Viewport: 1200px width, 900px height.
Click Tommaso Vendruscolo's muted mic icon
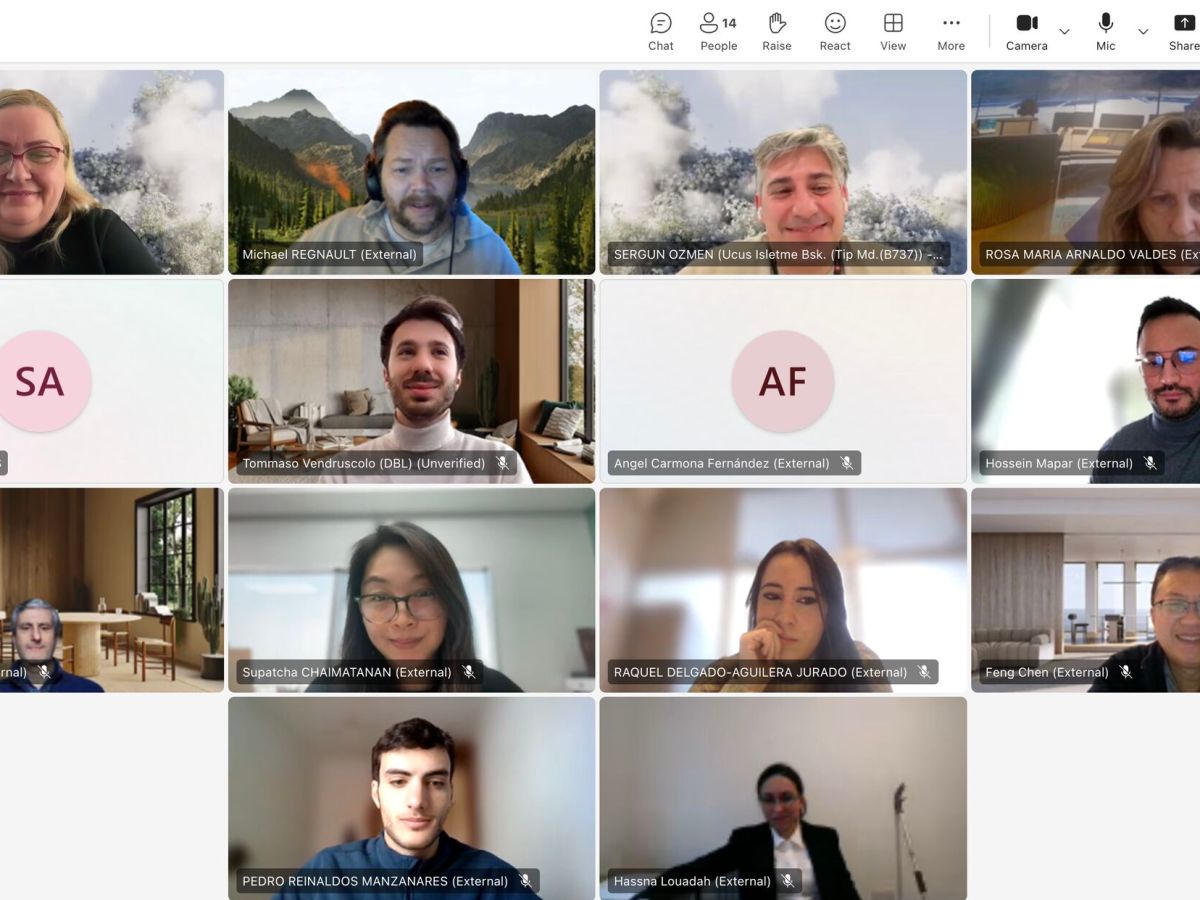(503, 463)
